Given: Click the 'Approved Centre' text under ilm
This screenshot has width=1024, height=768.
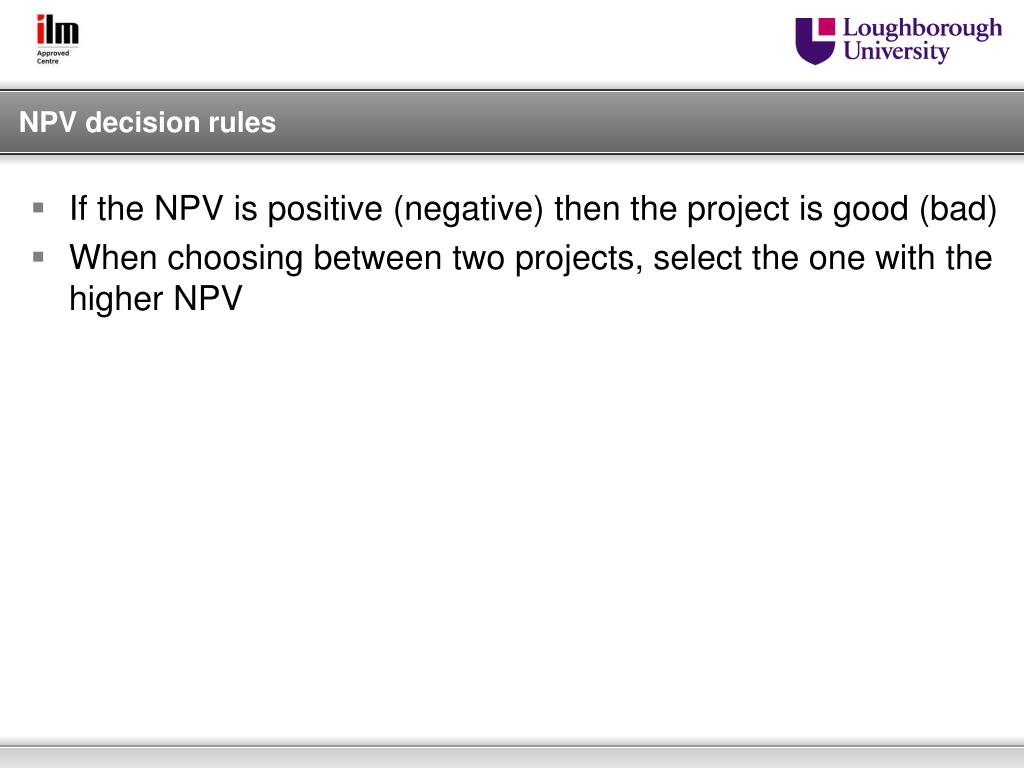Looking at the screenshot, I should 53,57.
